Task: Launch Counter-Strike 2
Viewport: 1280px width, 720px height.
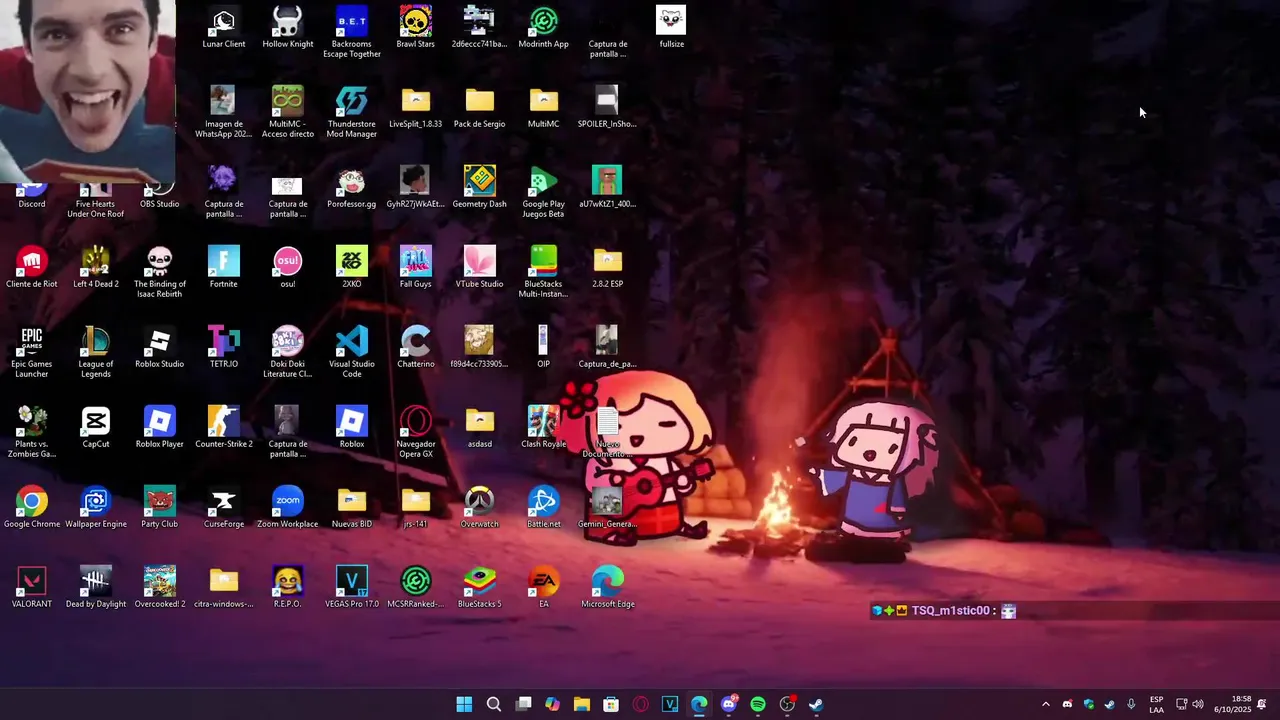Action: tap(224, 428)
